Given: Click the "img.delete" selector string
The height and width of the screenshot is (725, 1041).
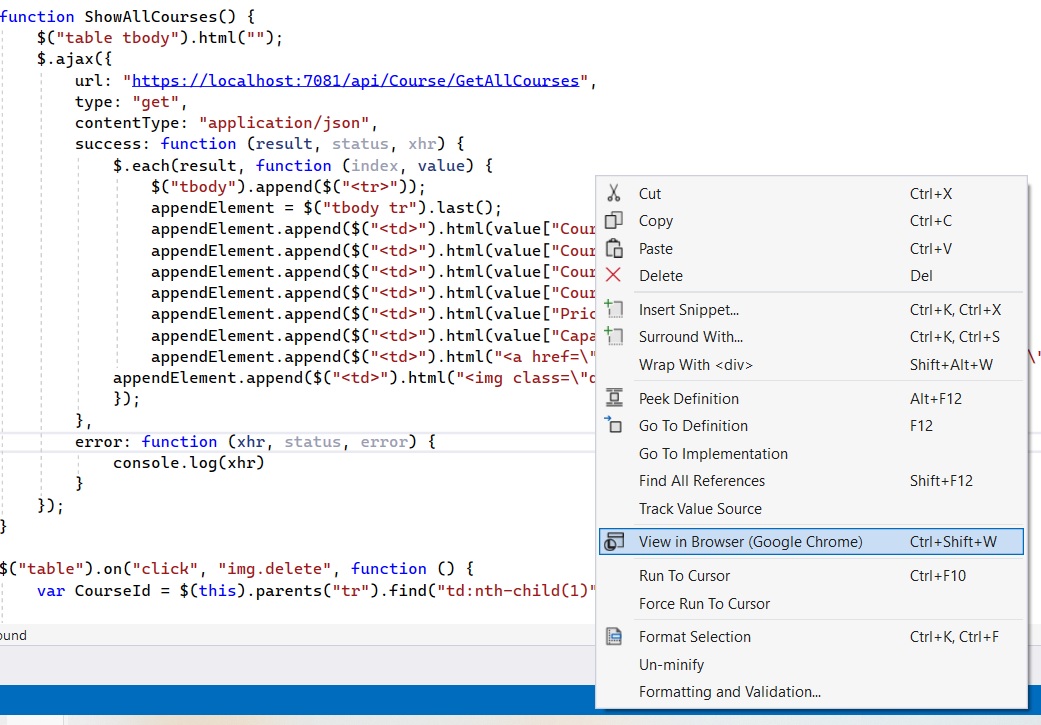Looking at the screenshot, I should [x=274, y=569].
